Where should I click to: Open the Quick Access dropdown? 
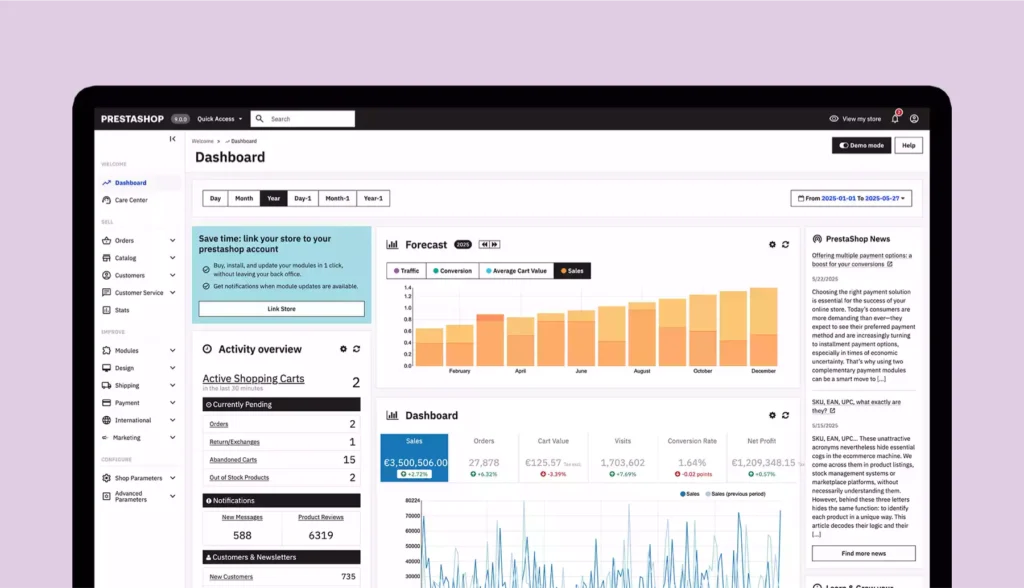pyautogui.click(x=218, y=117)
